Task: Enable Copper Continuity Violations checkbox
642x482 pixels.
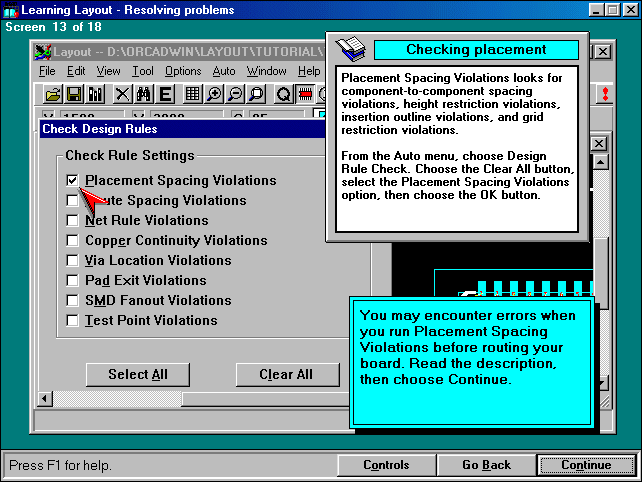Action: 72,241
